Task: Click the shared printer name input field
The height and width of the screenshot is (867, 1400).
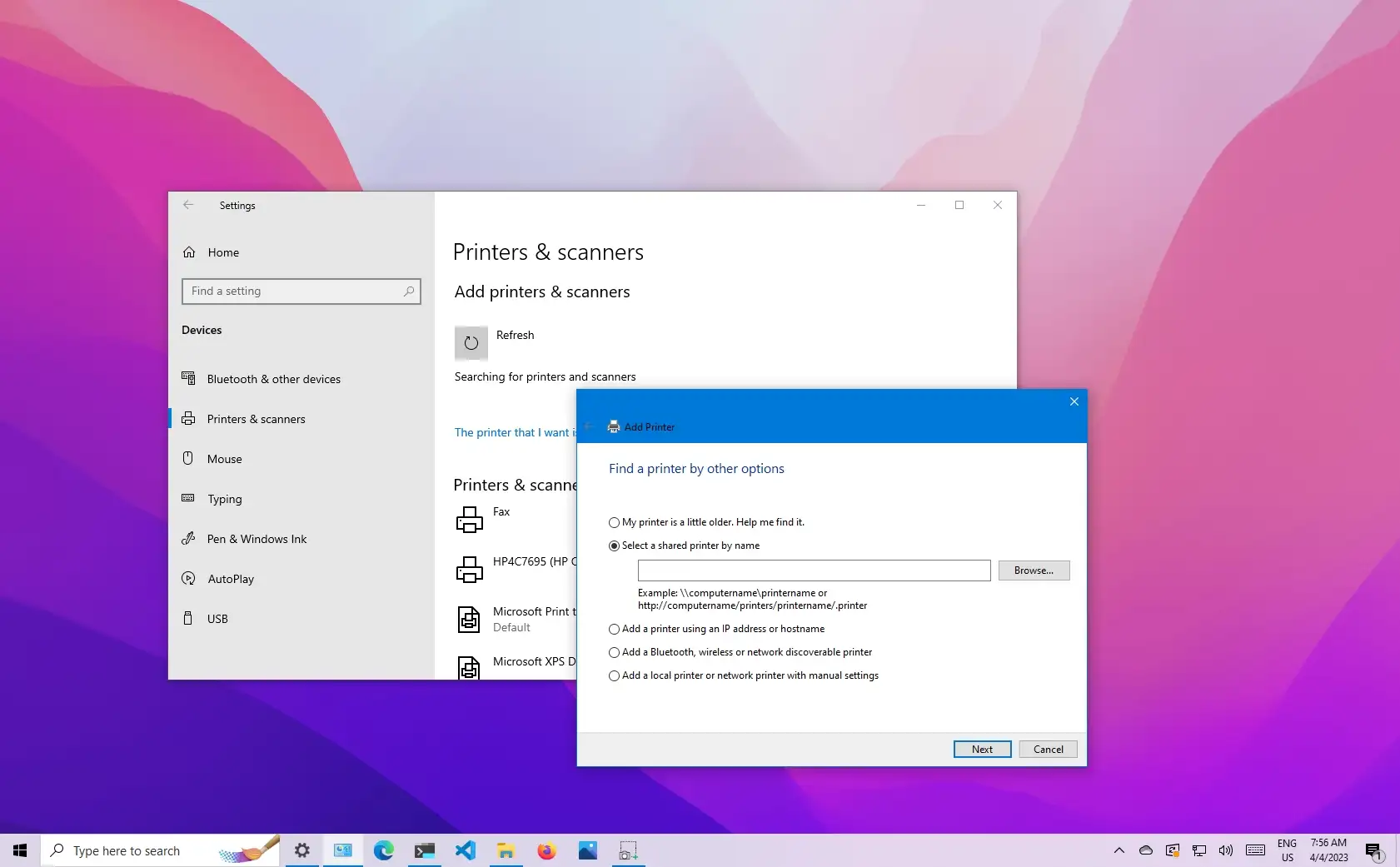Action: (x=814, y=571)
